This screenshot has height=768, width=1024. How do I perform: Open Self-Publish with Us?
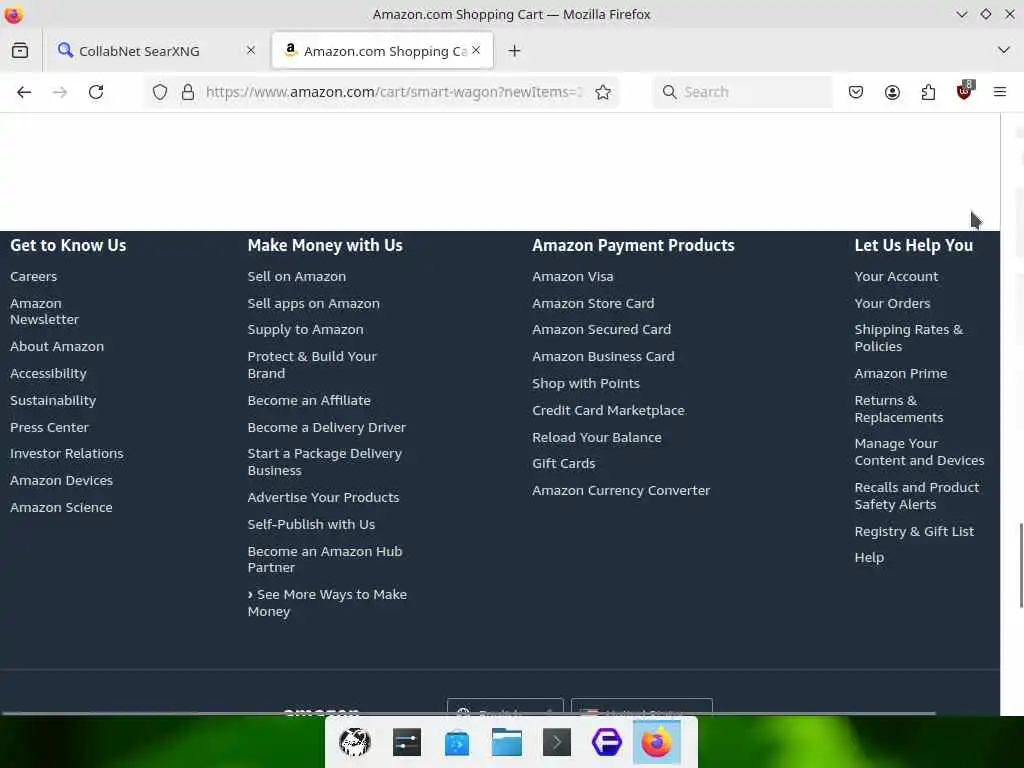coord(312,524)
